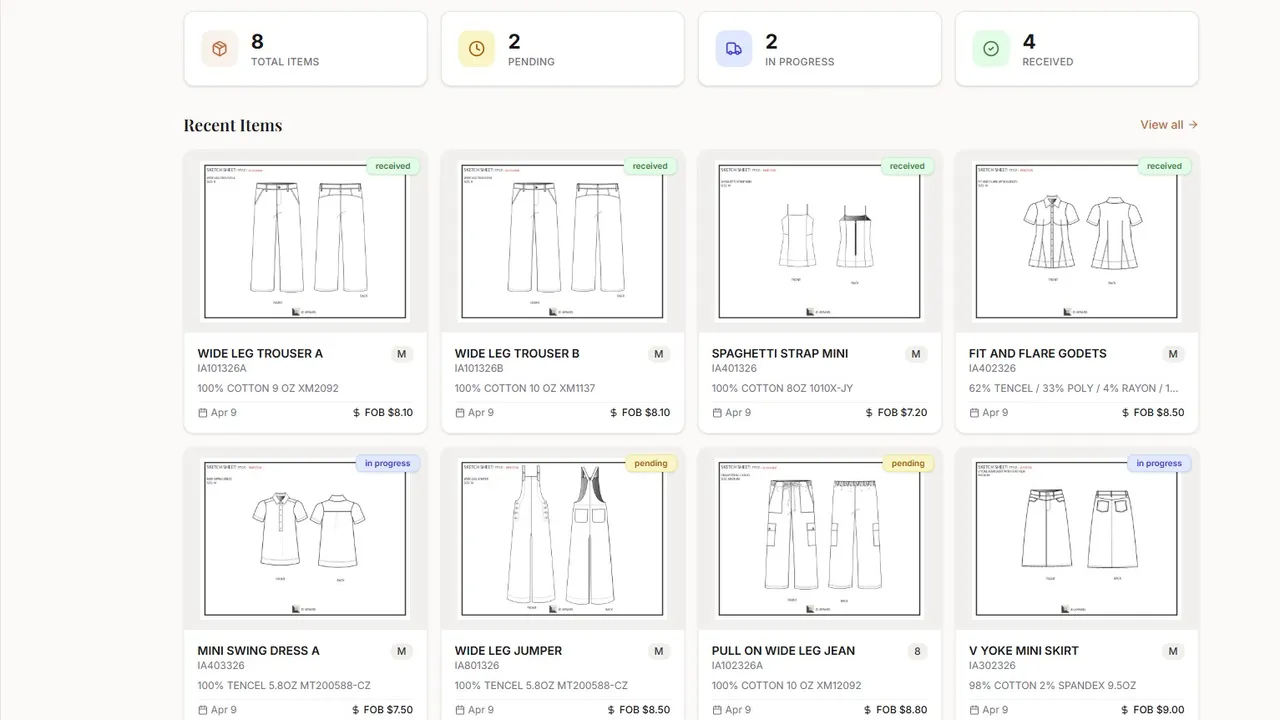Click the Received checkmark icon

(990, 48)
